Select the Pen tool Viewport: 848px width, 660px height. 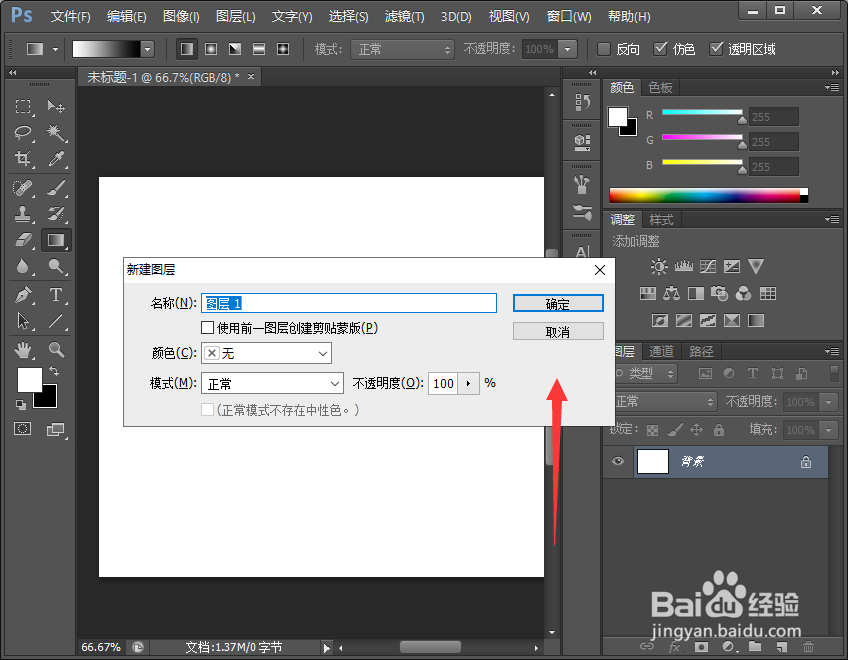[x=23, y=295]
